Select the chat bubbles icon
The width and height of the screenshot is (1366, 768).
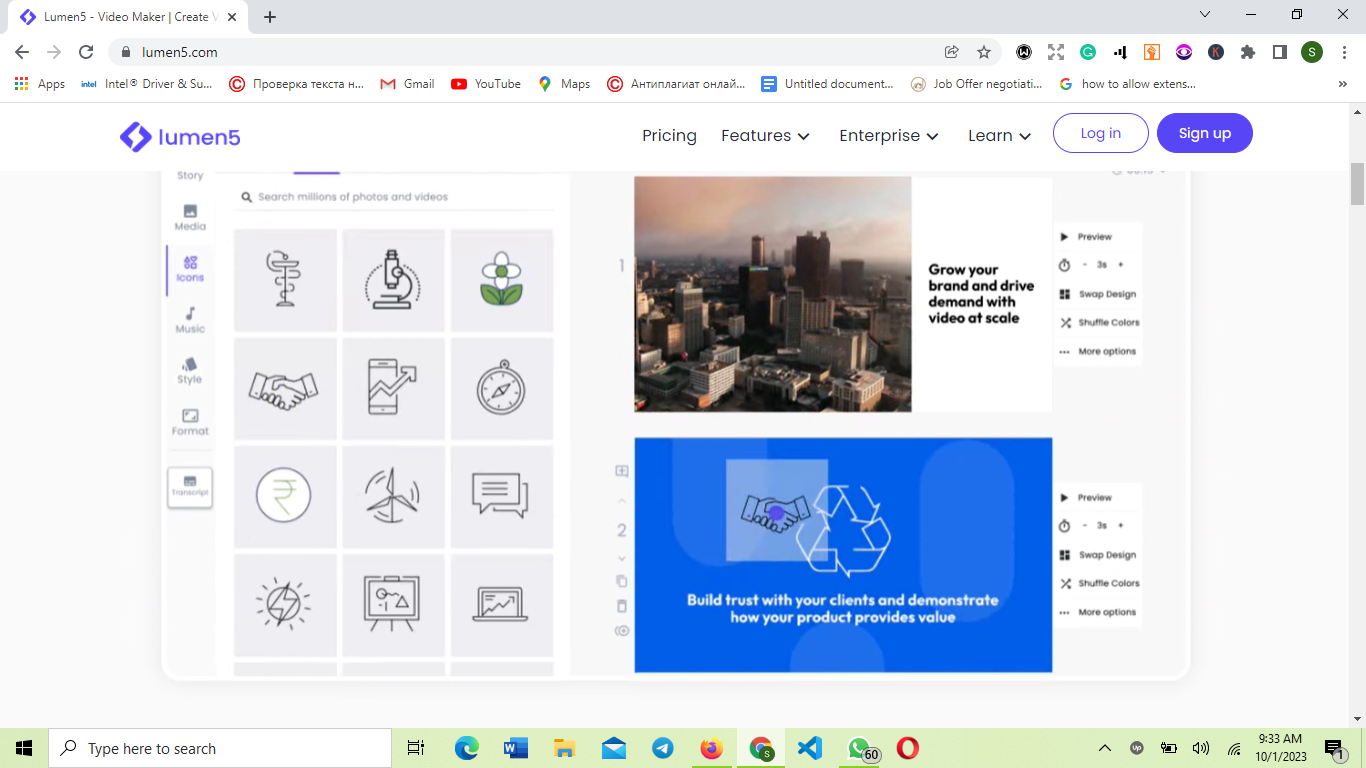pyautogui.click(x=502, y=496)
